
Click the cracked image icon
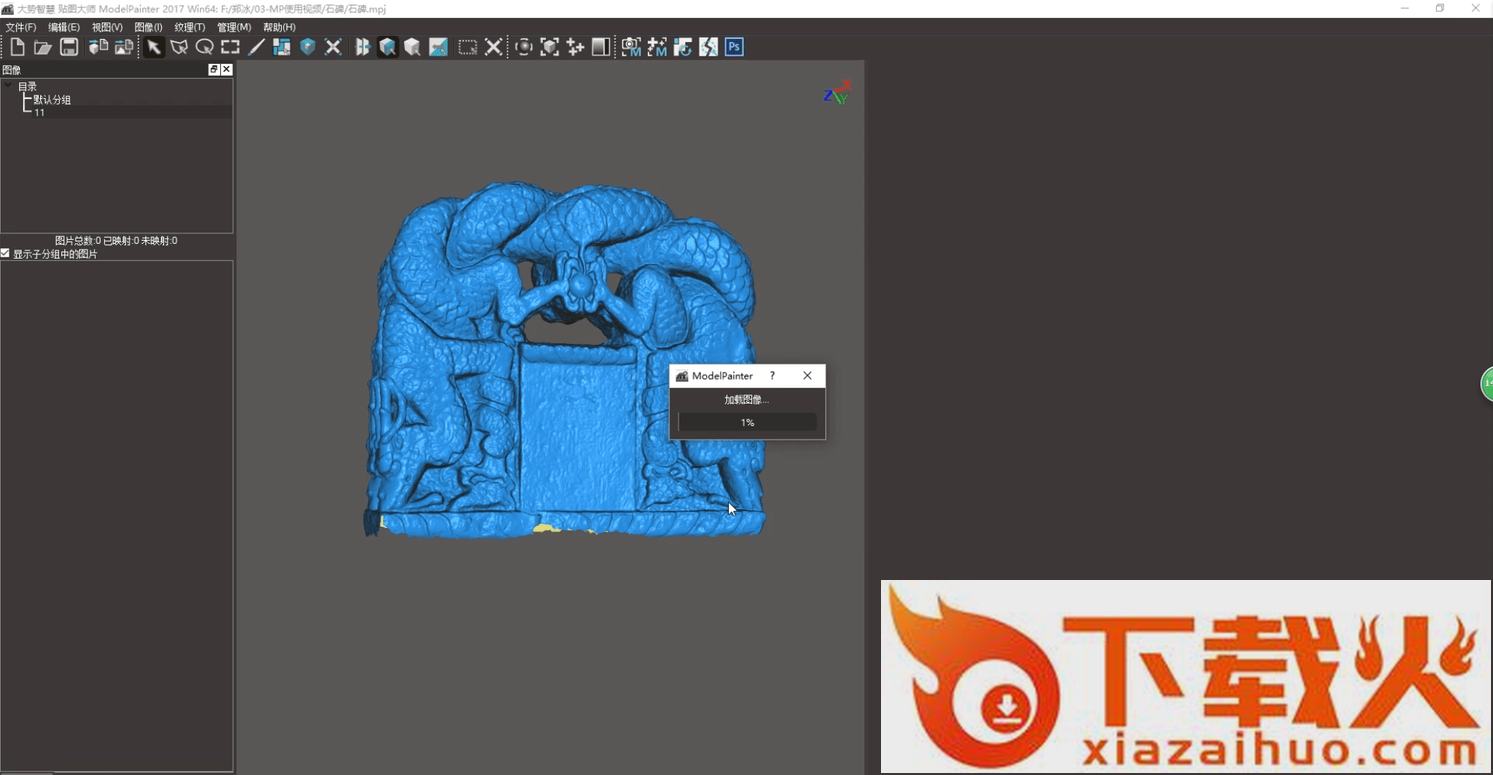pyautogui.click(x=708, y=47)
